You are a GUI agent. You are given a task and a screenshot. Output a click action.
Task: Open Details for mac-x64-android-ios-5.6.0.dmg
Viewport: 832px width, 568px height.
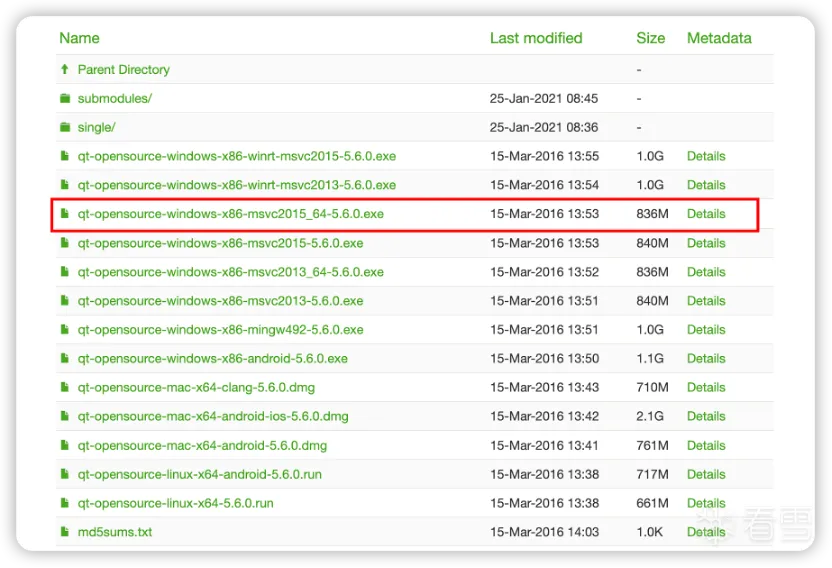(706, 416)
